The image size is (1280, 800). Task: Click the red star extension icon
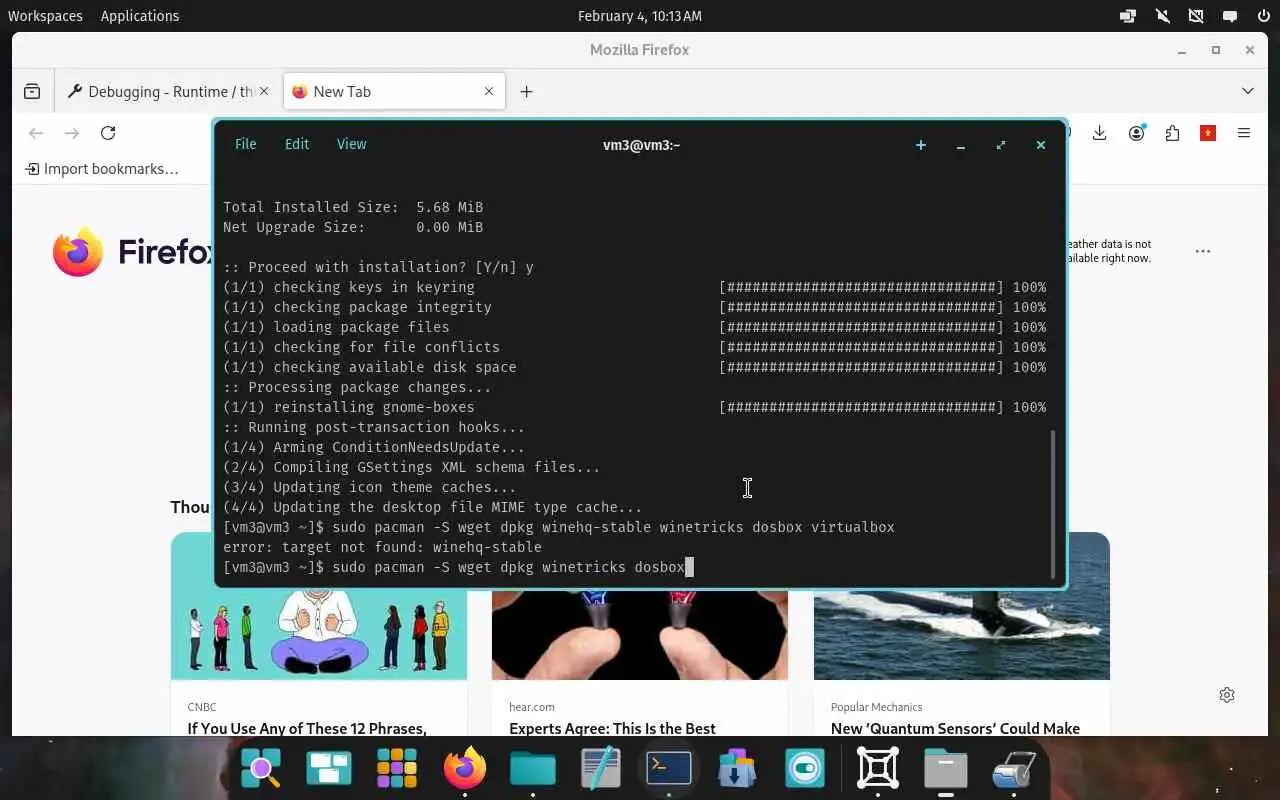click(x=1208, y=133)
